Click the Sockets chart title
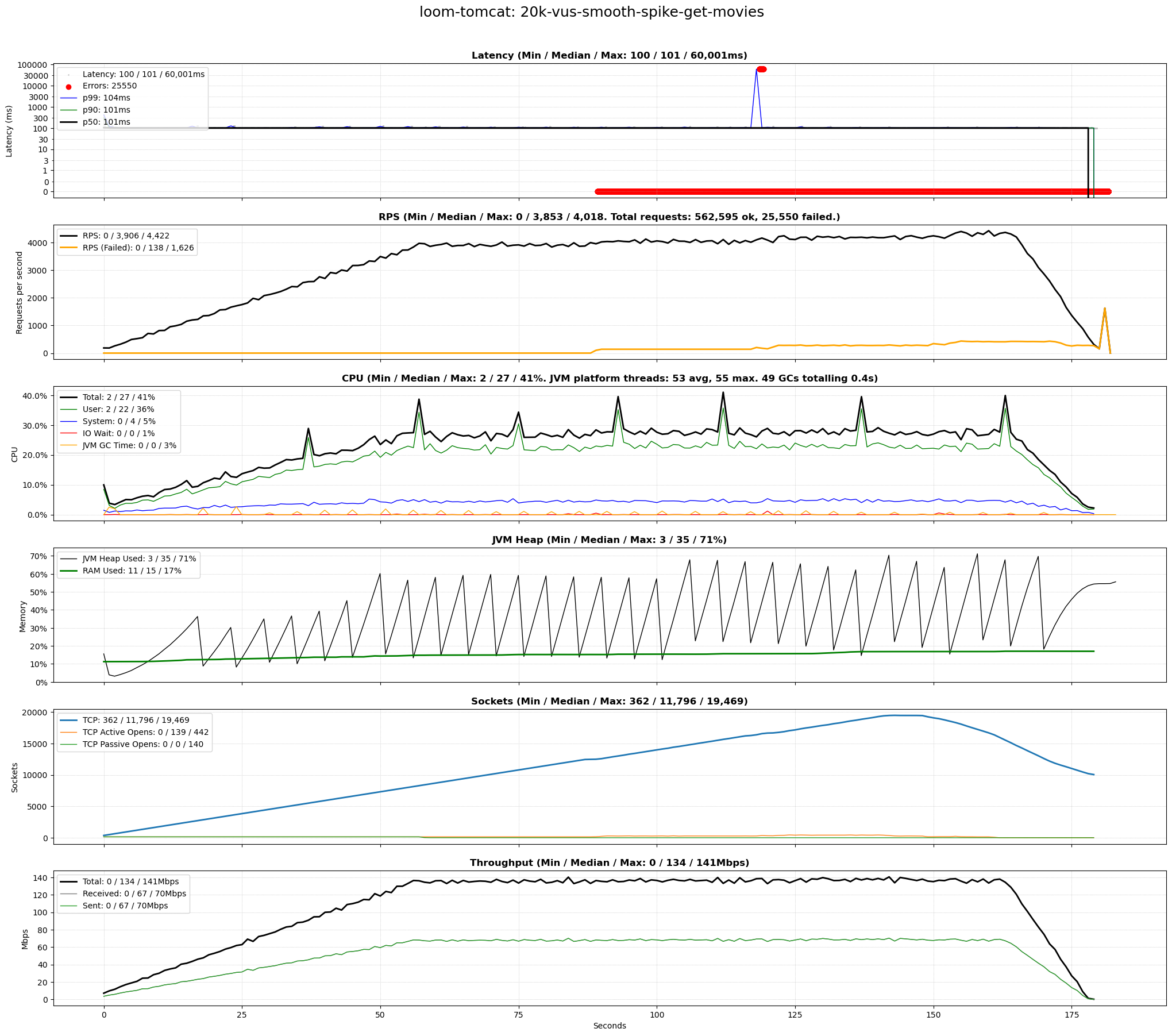1172x1036 pixels. pyautogui.click(x=609, y=701)
